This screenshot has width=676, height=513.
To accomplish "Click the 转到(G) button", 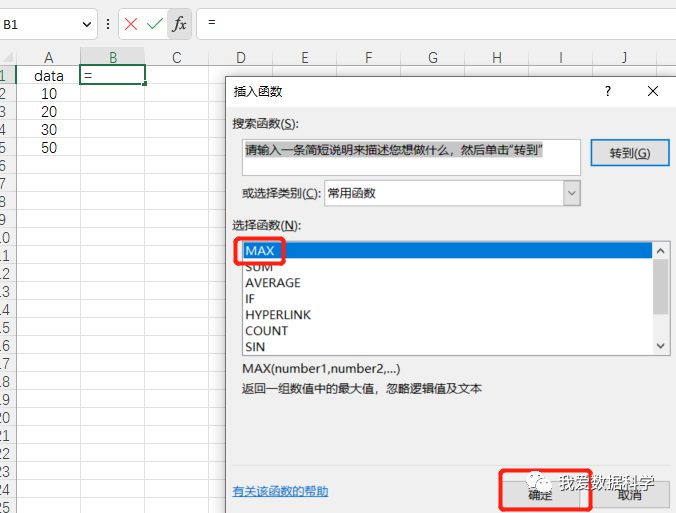I will (x=630, y=153).
